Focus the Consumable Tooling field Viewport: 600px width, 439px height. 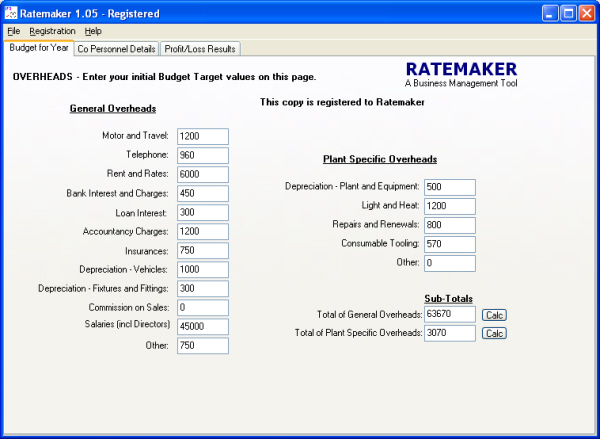pos(449,244)
